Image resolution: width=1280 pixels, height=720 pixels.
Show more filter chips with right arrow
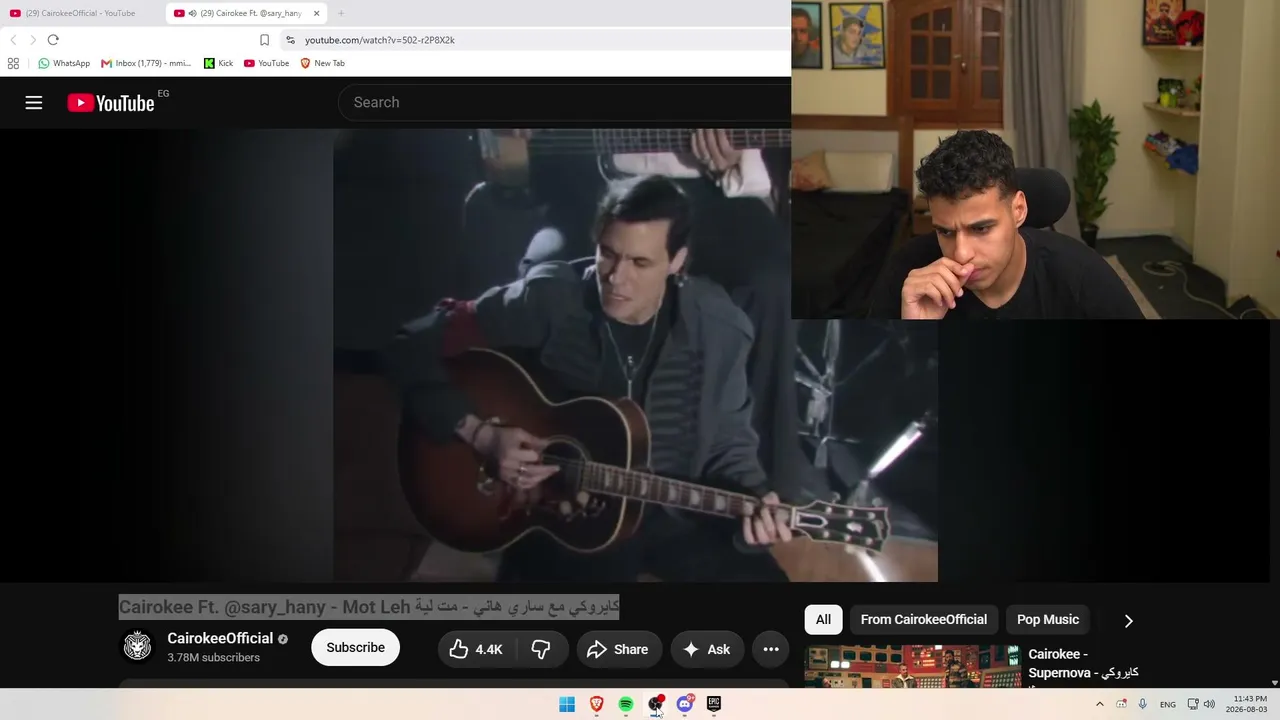coord(1128,620)
